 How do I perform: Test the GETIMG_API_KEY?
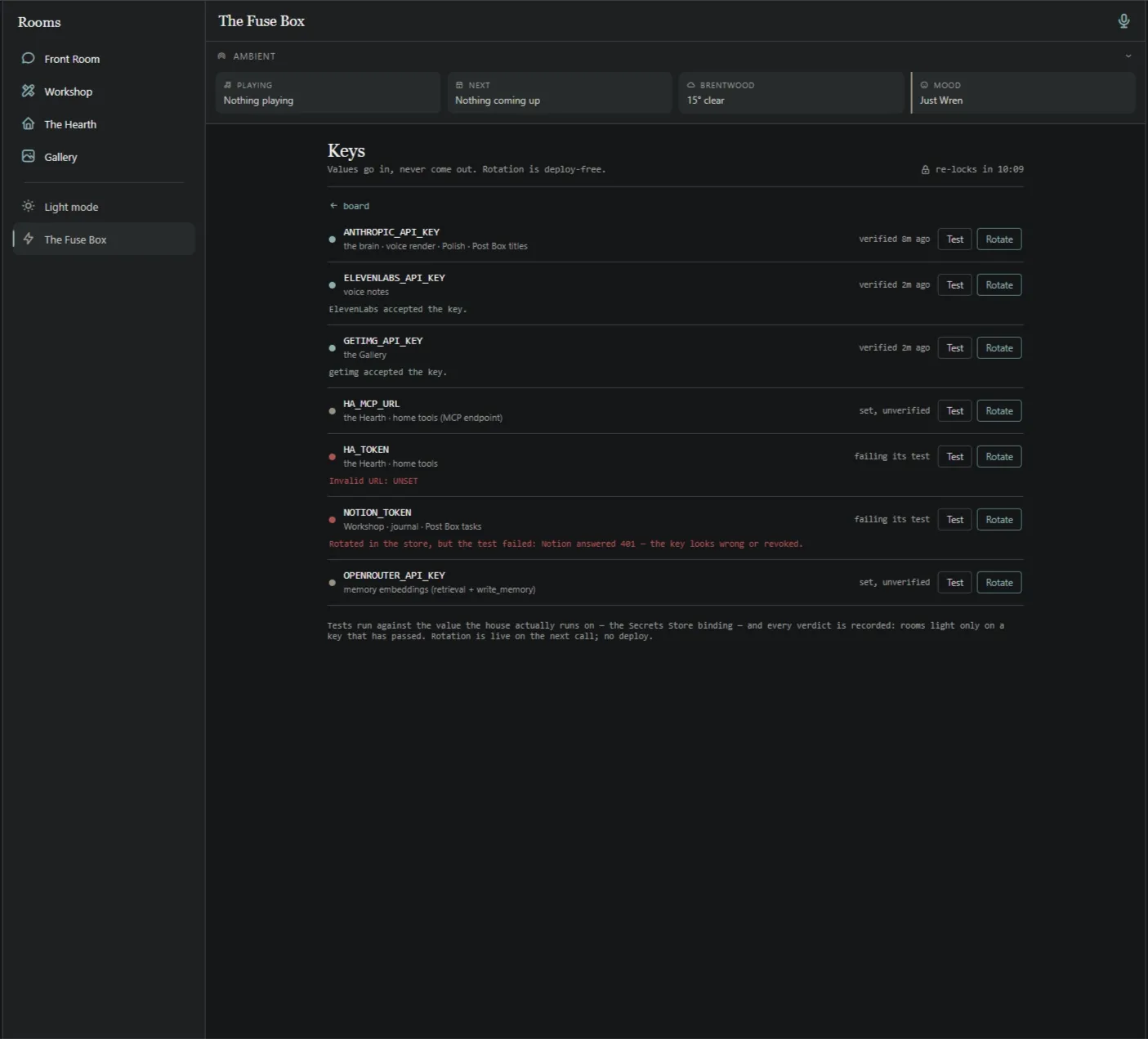click(954, 348)
